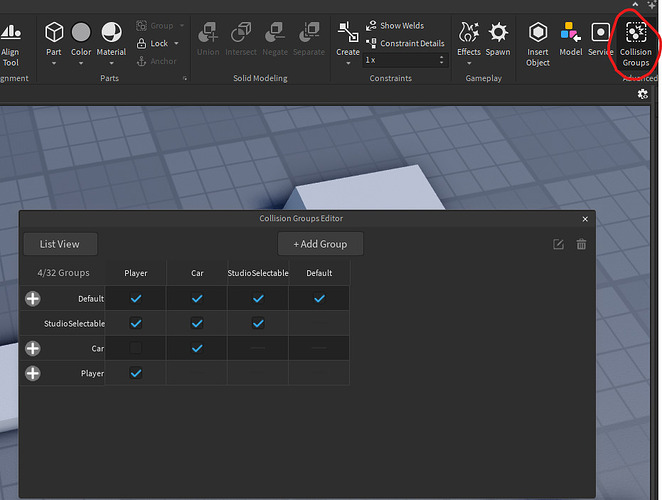Screen dimensions: 662x500
Task: Add selected parts to Car group
Action: [33, 348]
